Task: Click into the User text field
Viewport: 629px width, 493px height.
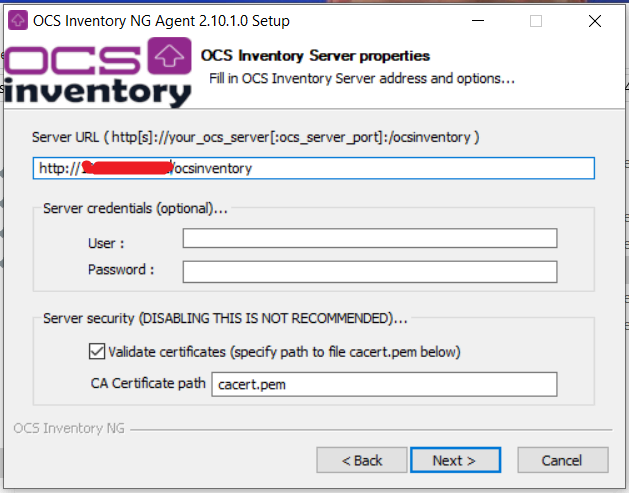Action: click(370, 238)
